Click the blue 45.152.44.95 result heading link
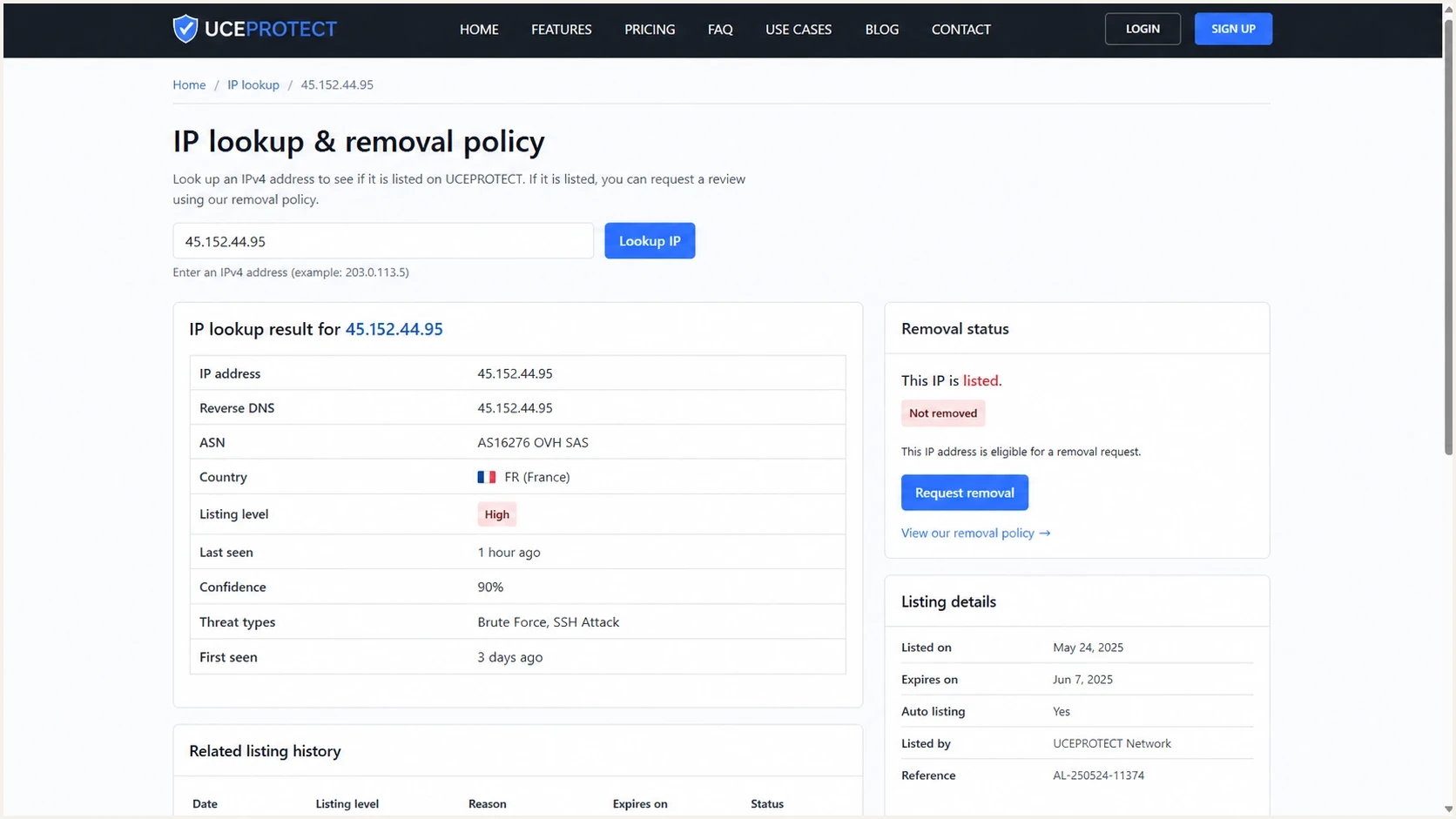This screenshot has width=1456, height=819. click(x=394, y=329)
